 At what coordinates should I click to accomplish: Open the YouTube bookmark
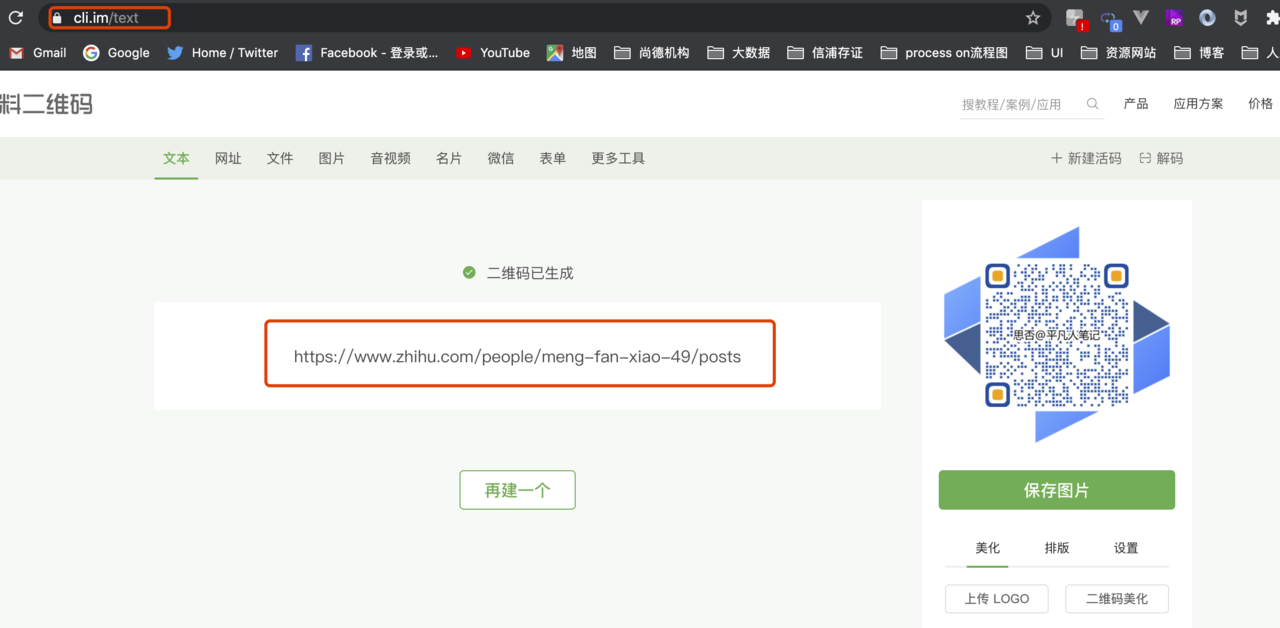point(492,53)
